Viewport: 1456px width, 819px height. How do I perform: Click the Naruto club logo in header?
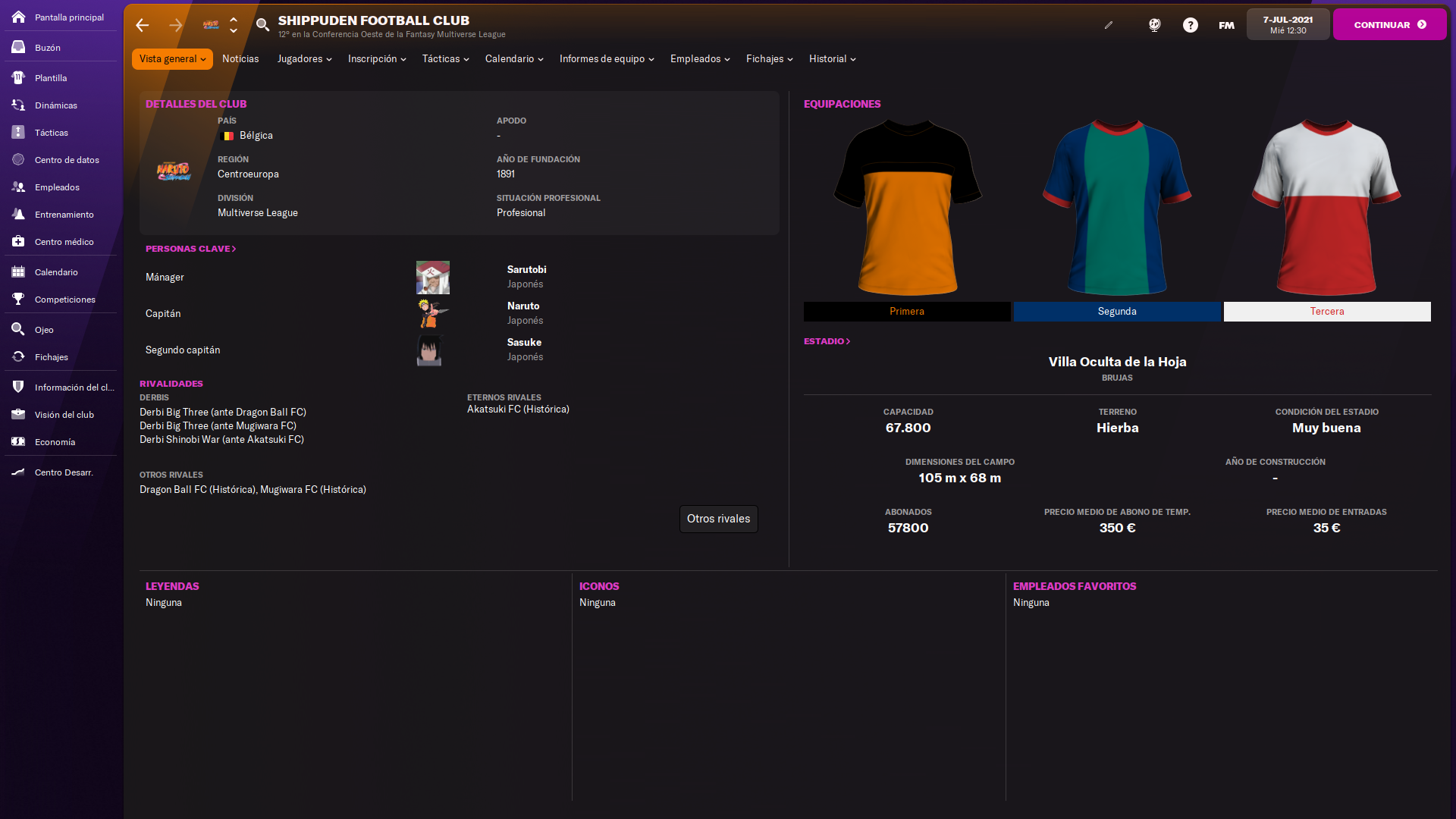pos(211,25)
